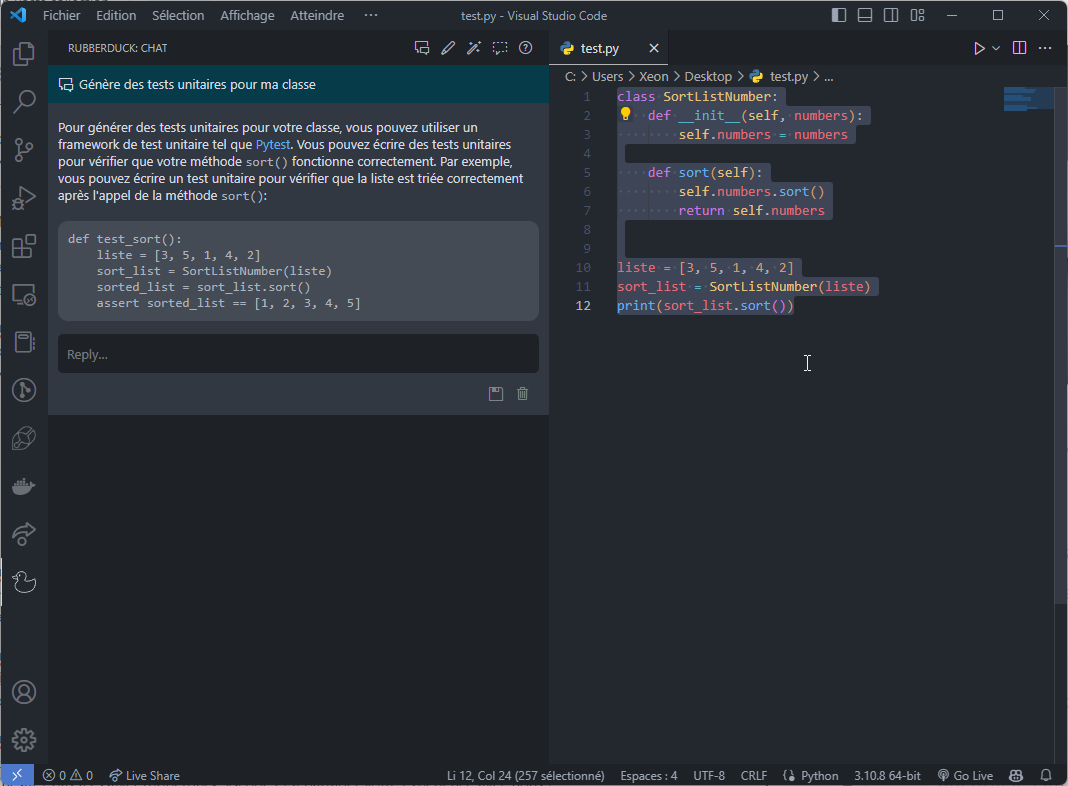Toggle the bottom panel layout button
Viewport: 1068px width, 786px height.
click(x=865, y=15)
